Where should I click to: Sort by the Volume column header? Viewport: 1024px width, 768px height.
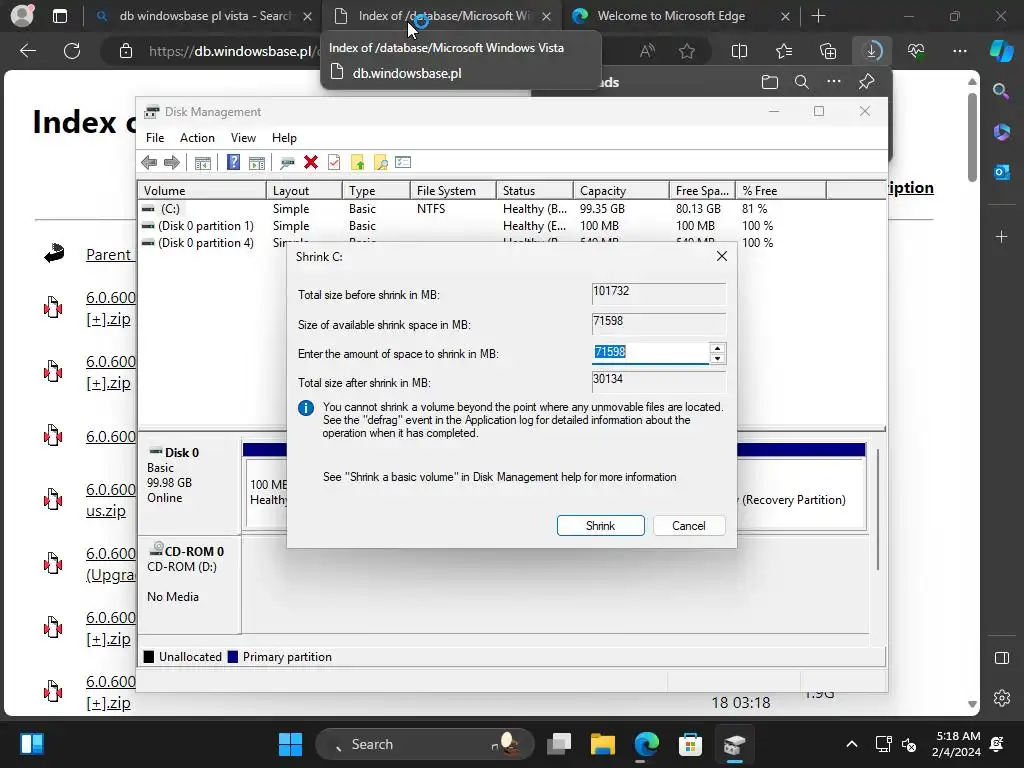pos(201,191)
